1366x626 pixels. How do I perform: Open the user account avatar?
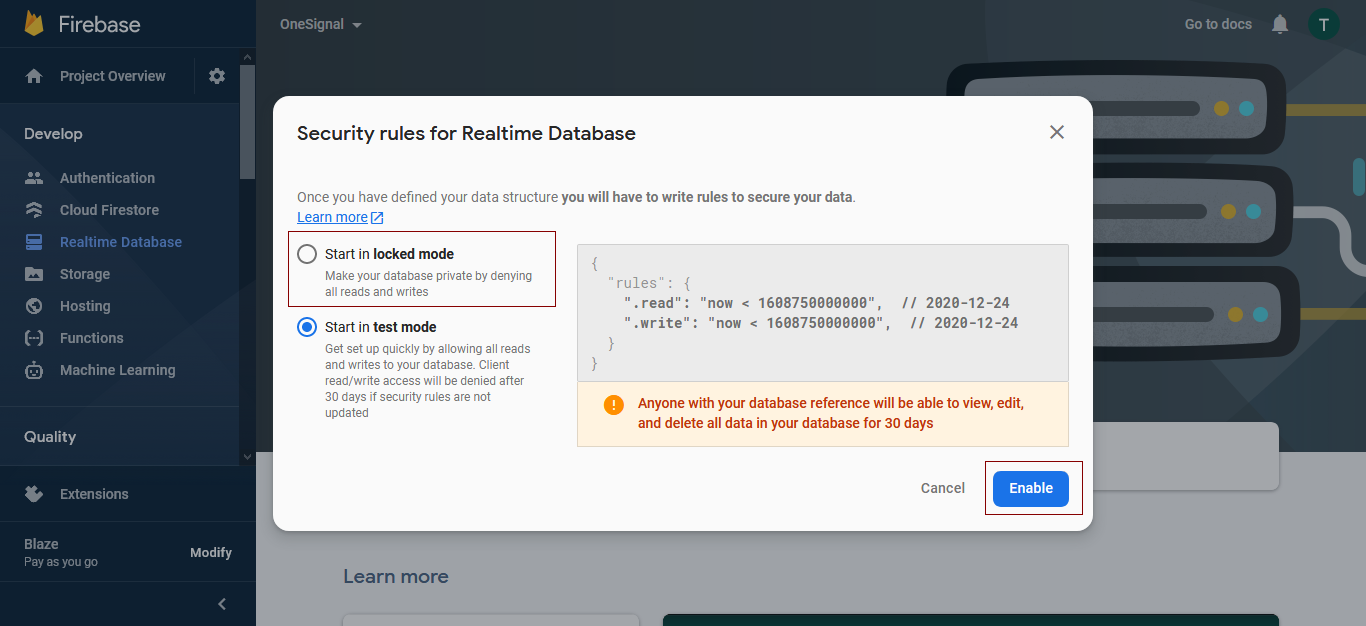point(1323,24)
